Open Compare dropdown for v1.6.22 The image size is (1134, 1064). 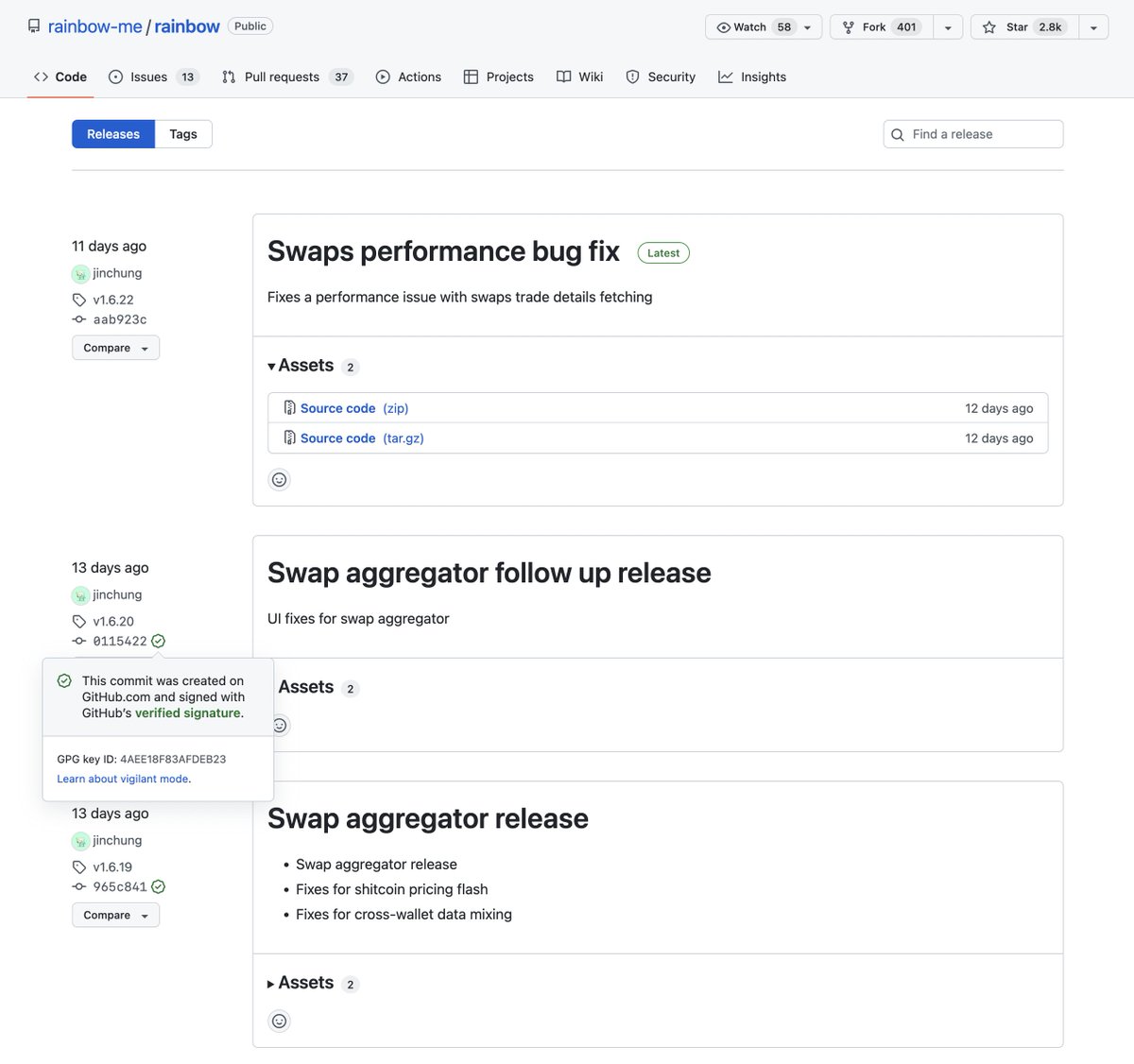[115, 348]
